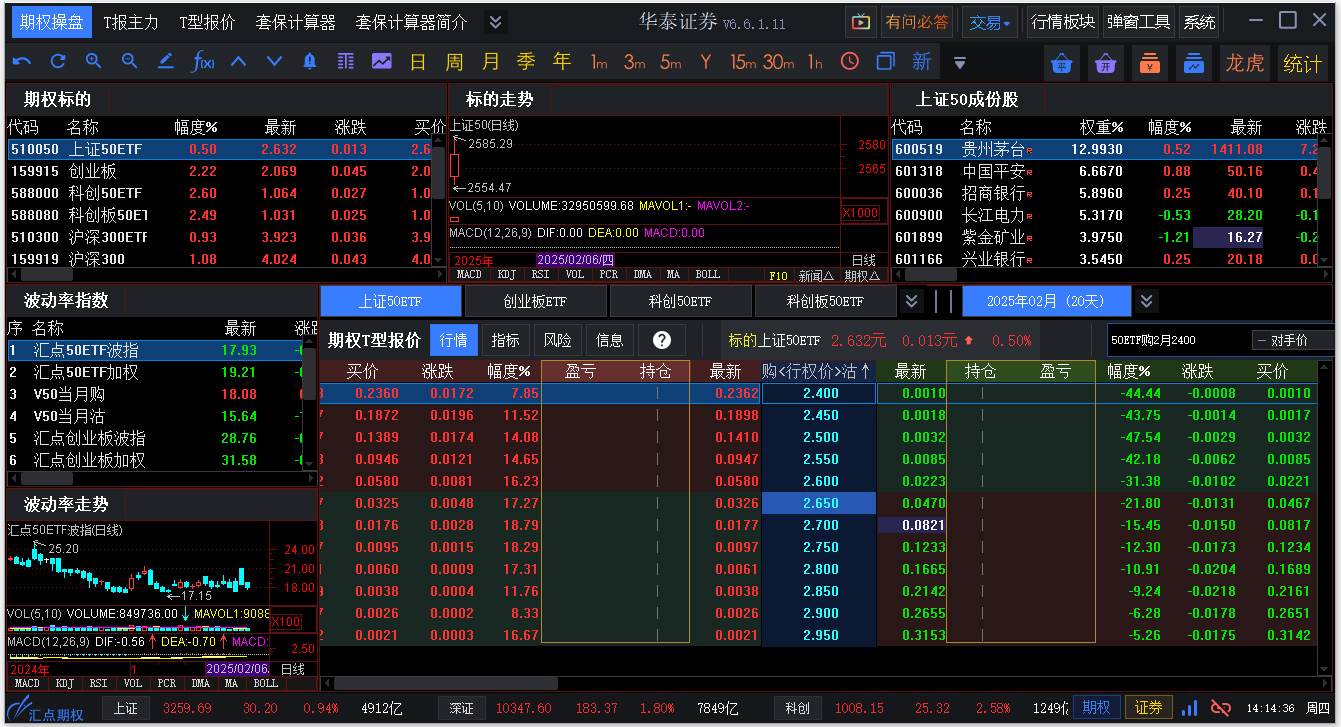This screenshot has height=727, width=1341.
Task: Click the 系统 menu button
Action: click(1199, 22)
